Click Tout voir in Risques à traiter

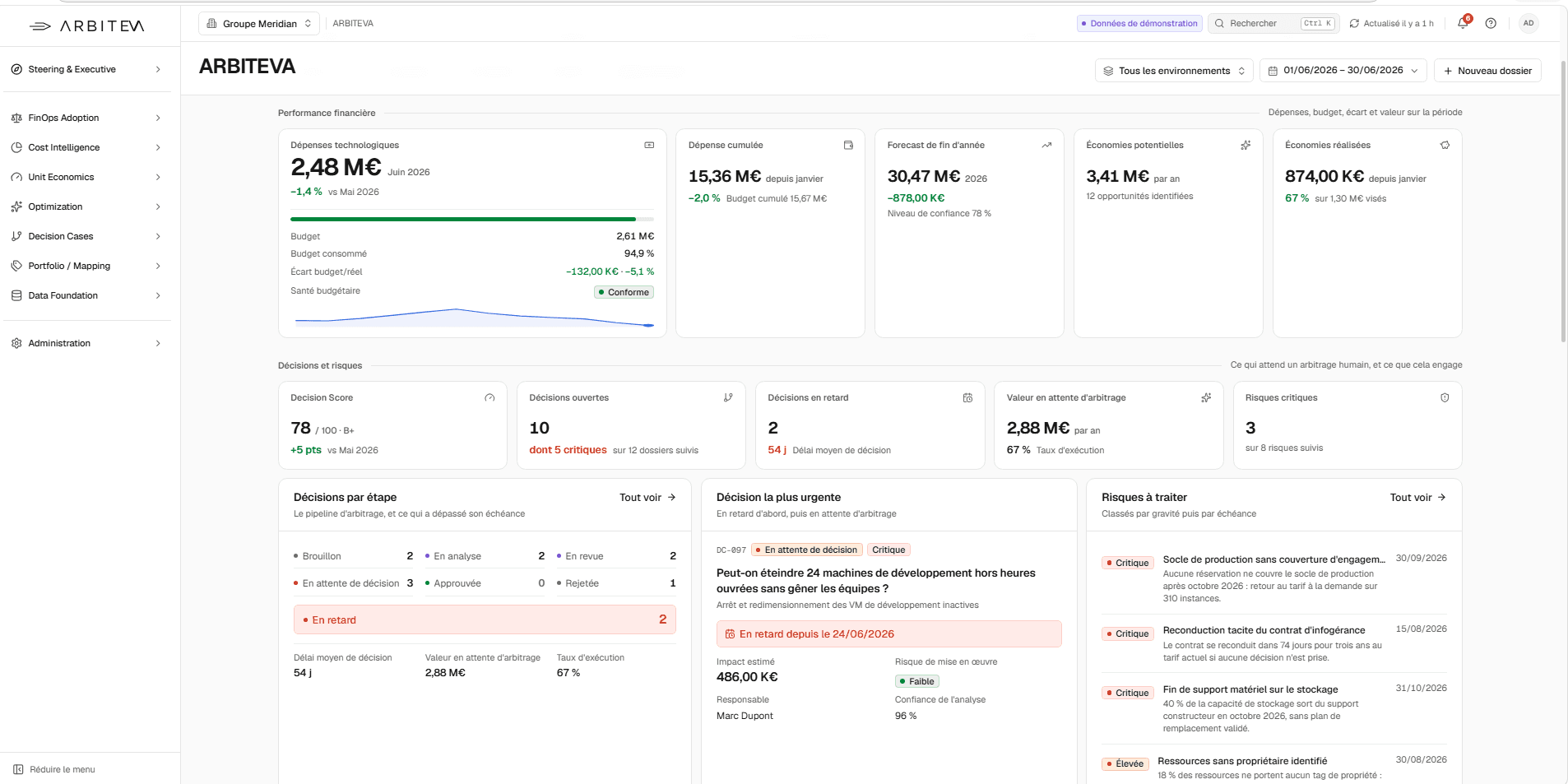coord(1417,498)
